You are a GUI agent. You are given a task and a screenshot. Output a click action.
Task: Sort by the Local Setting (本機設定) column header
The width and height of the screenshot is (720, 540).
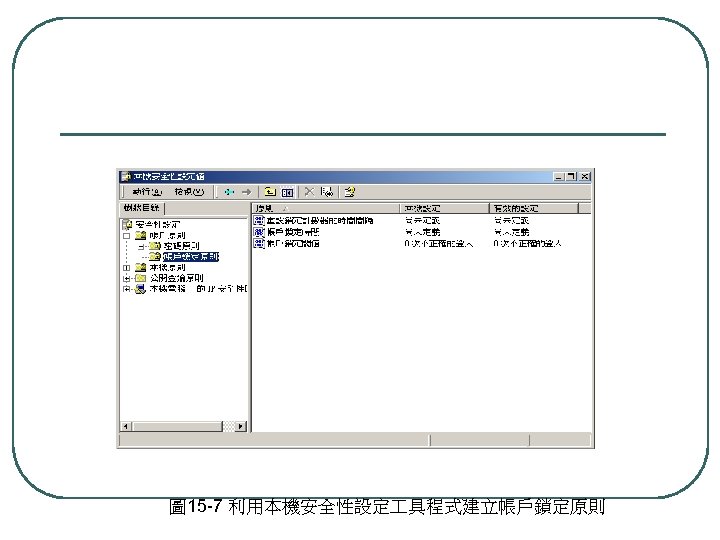click(x=444, y=208)
